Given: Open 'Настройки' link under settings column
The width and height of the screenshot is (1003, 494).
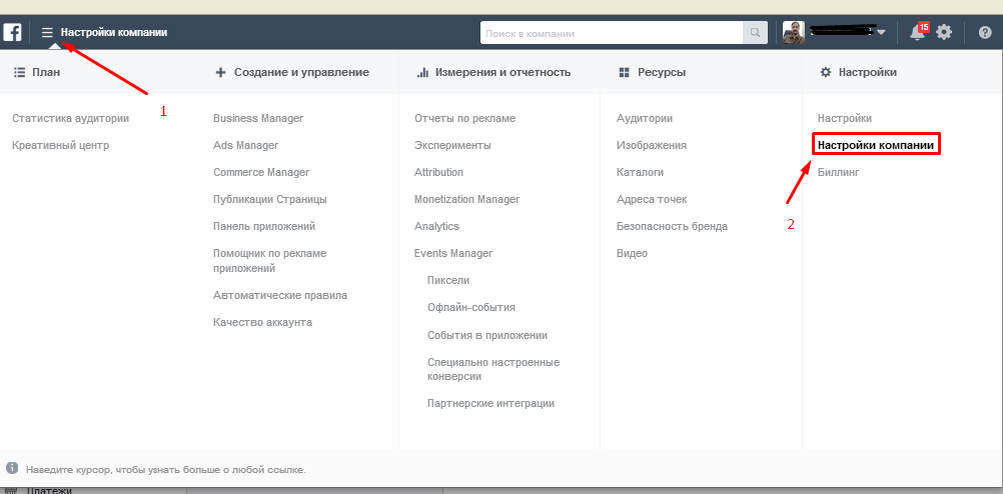Looking at the screenshot, I should (x=845, y=118).
